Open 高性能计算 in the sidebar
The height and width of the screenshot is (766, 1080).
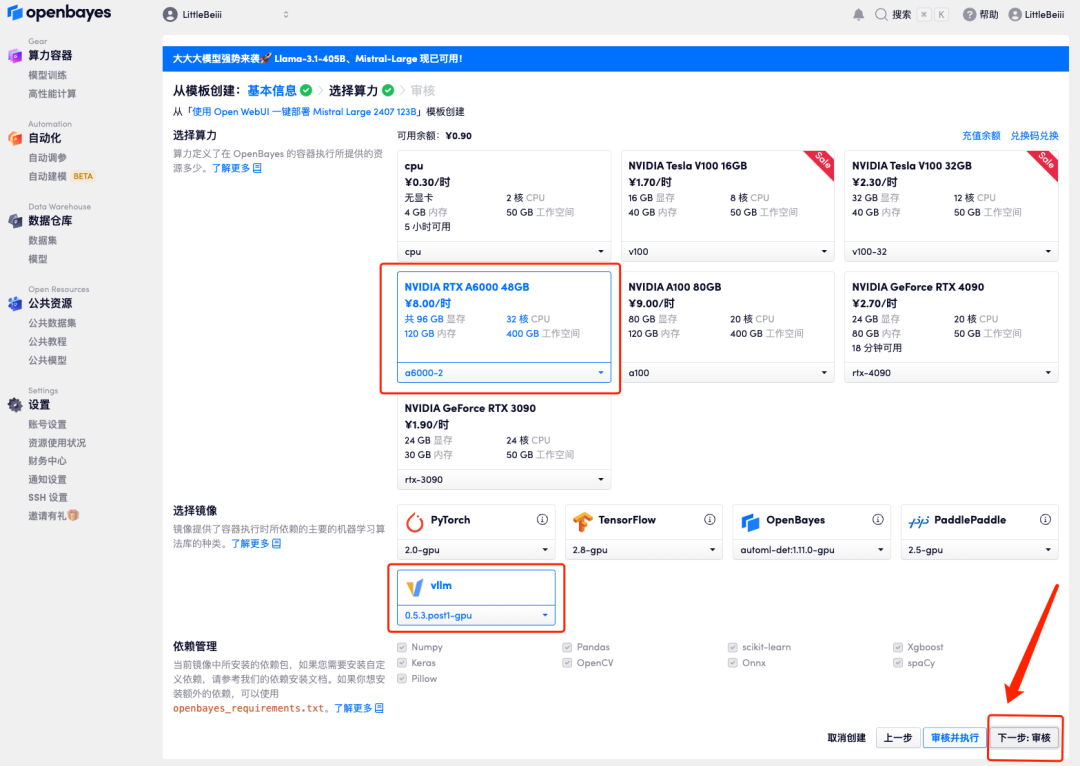[x=52, y=94]
